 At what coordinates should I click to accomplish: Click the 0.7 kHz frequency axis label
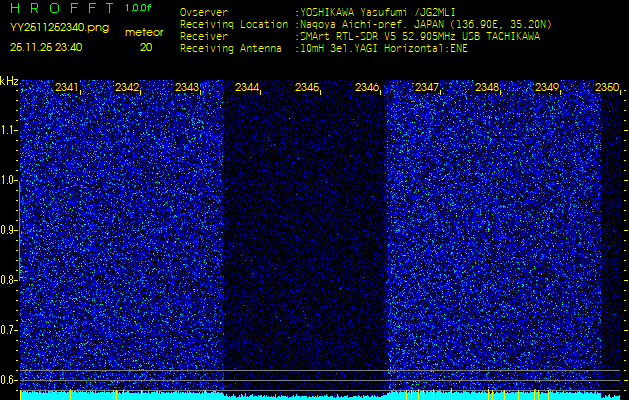[x=8, y=330]
